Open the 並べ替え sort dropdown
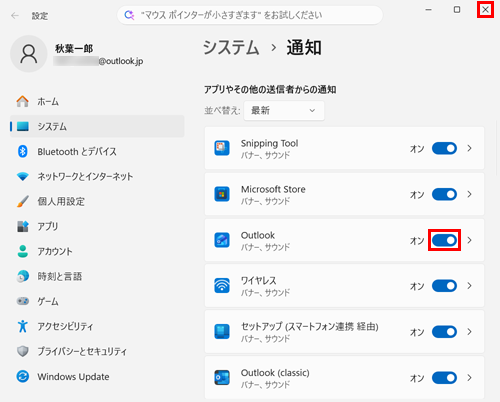 click(x=284, y=111)
